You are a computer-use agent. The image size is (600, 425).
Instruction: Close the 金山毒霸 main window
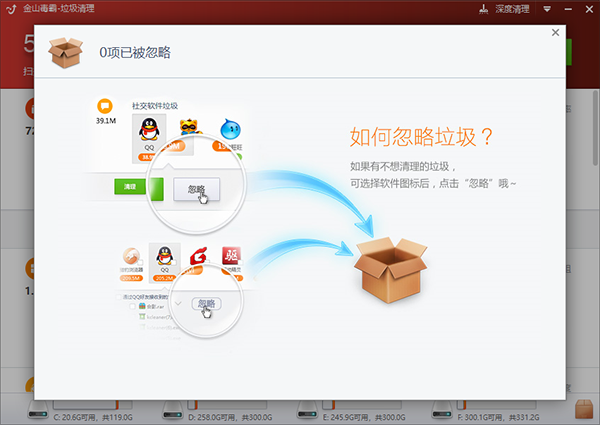click(x=589, y=9)
